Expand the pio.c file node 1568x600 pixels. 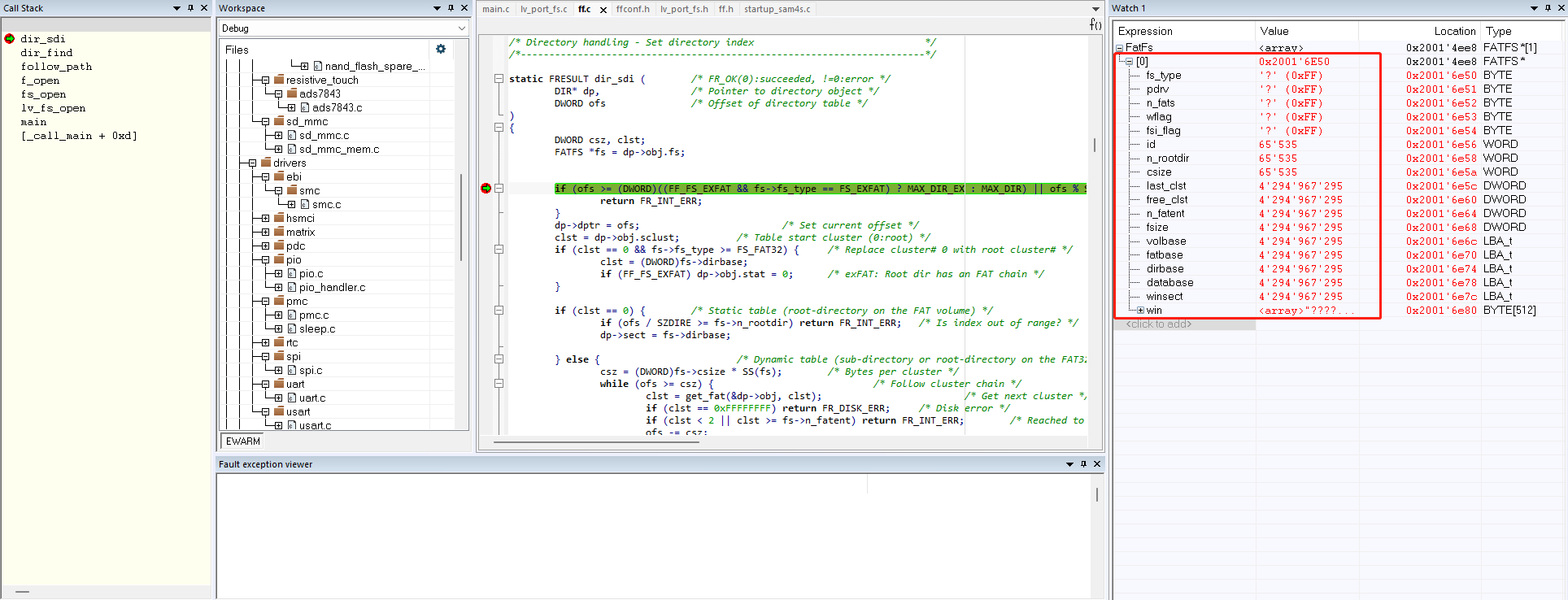pos(278,273)
